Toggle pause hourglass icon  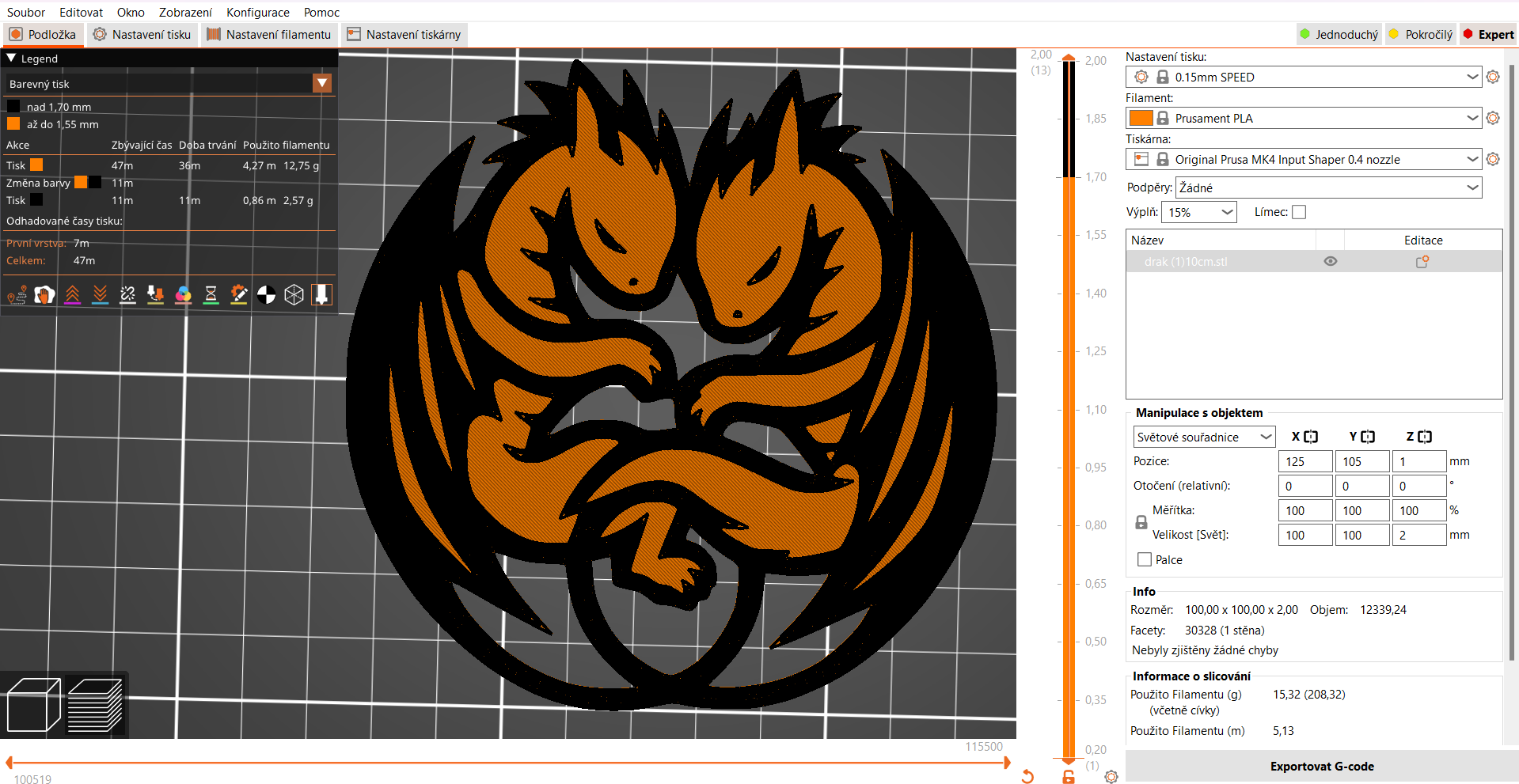211,295
